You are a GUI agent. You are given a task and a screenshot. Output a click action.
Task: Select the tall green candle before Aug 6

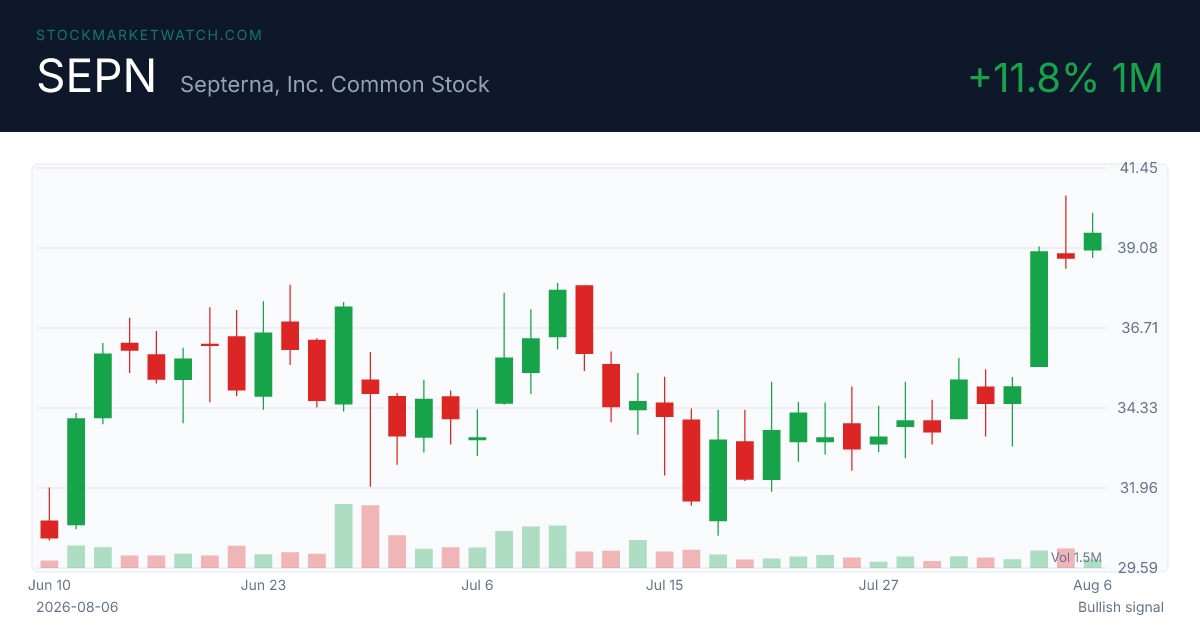pyautogui.click(x=1039, y=309)
